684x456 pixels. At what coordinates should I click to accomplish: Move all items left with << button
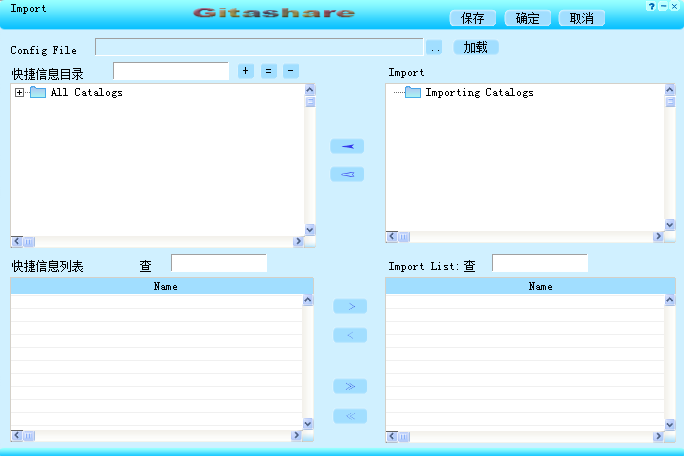click(350, 416)
